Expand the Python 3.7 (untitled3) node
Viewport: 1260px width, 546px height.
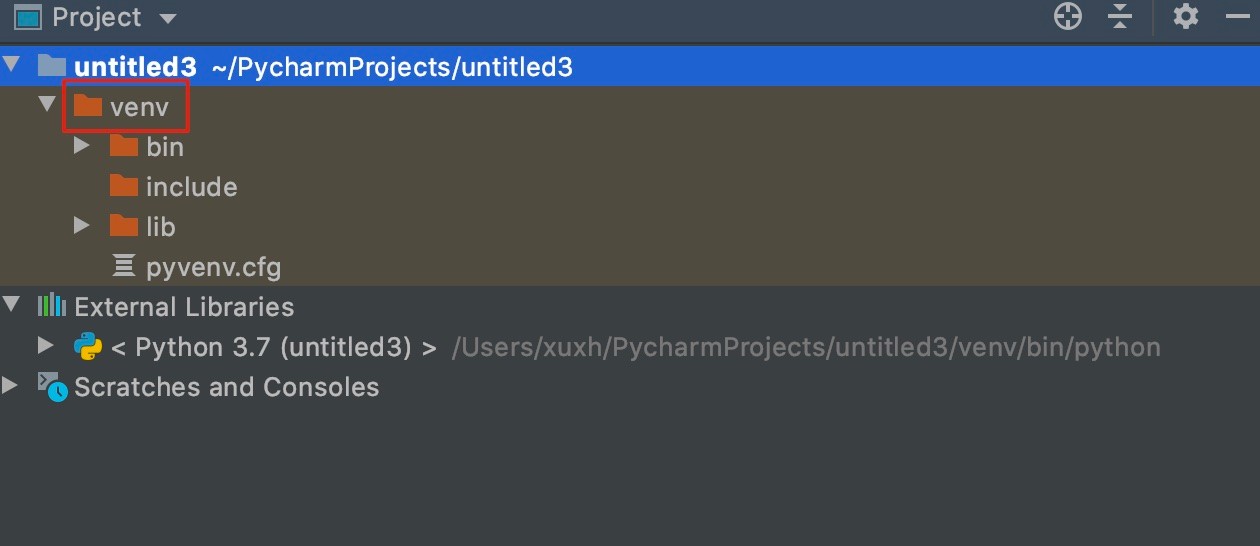click(46, 346)
